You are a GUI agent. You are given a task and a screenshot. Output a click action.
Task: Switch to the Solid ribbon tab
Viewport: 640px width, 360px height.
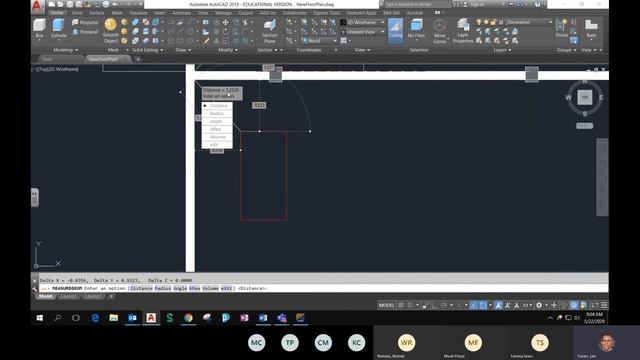77,13
